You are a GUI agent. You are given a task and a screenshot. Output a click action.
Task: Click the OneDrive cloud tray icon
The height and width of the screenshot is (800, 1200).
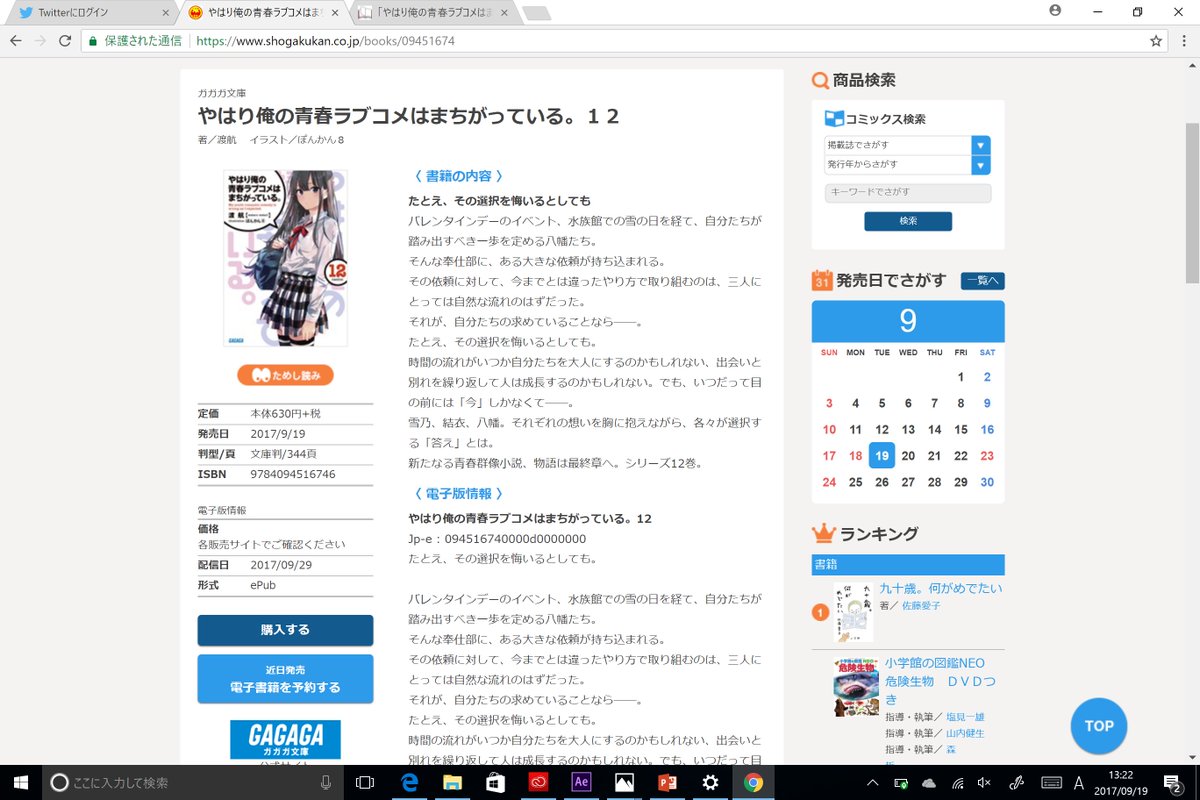pos(929,782)
